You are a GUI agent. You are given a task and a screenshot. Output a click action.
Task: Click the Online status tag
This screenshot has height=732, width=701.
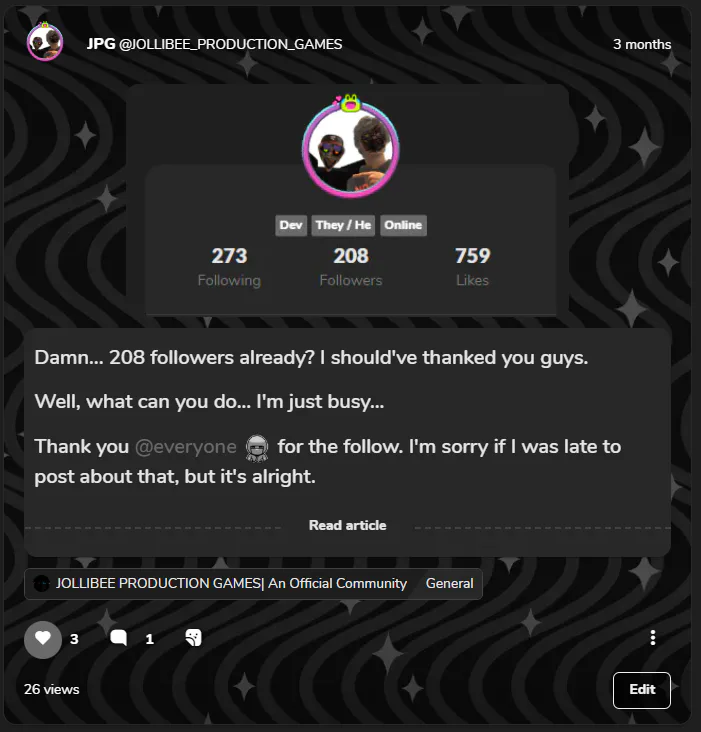pos(403,225)
